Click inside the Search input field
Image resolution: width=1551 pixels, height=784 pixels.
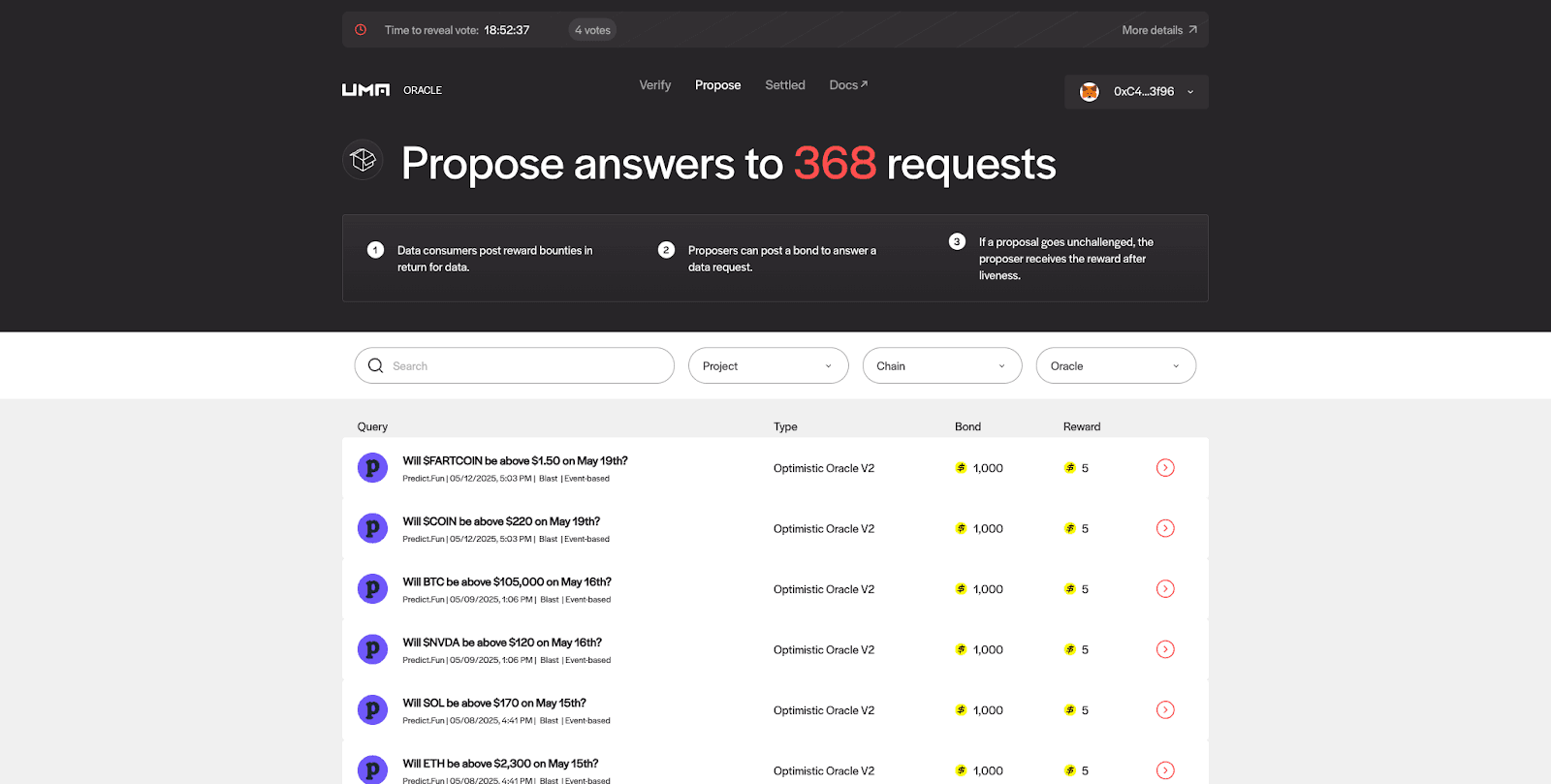point(515,365)
